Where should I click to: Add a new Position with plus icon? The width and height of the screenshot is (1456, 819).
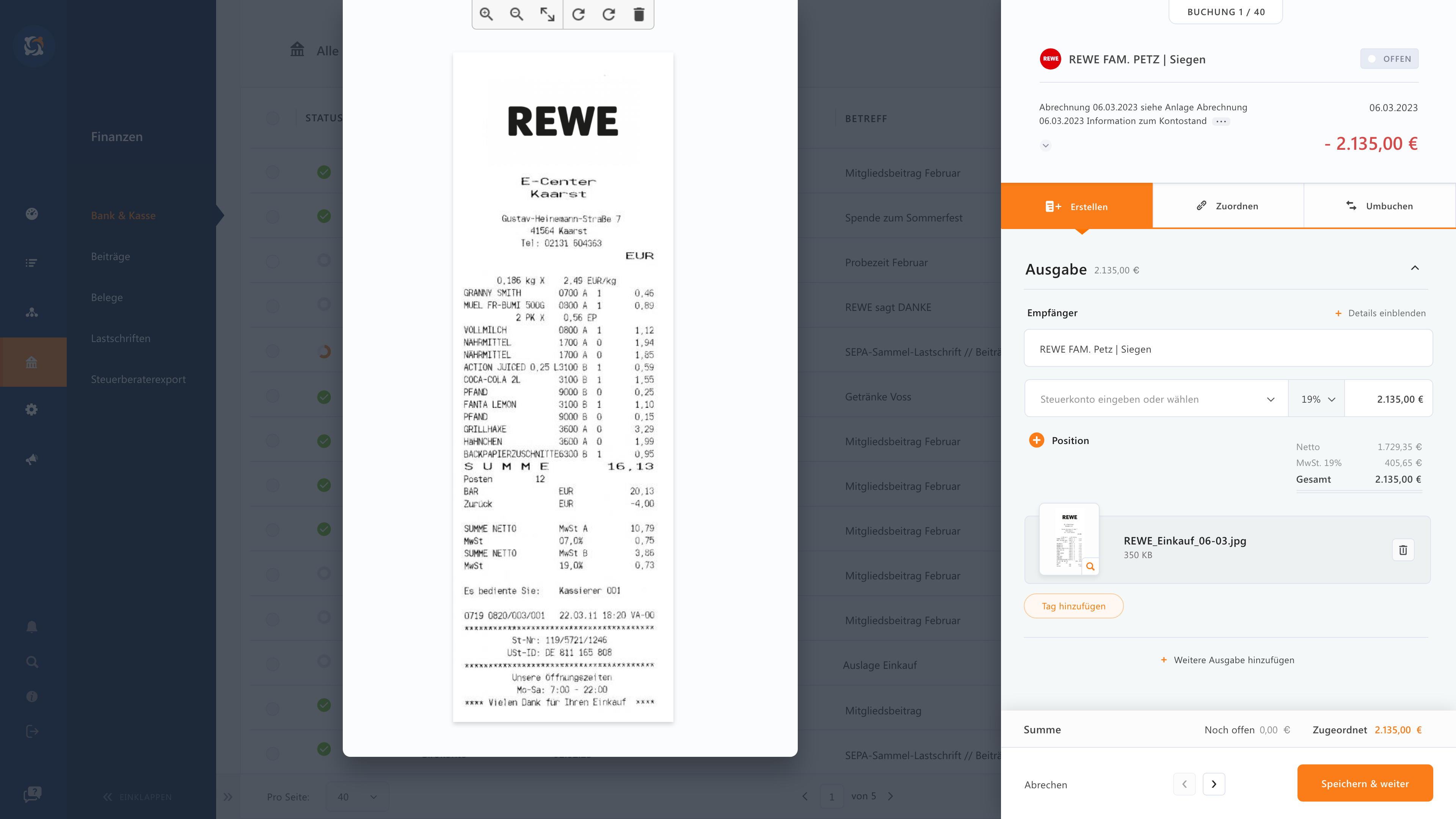tap(1037, 440)
